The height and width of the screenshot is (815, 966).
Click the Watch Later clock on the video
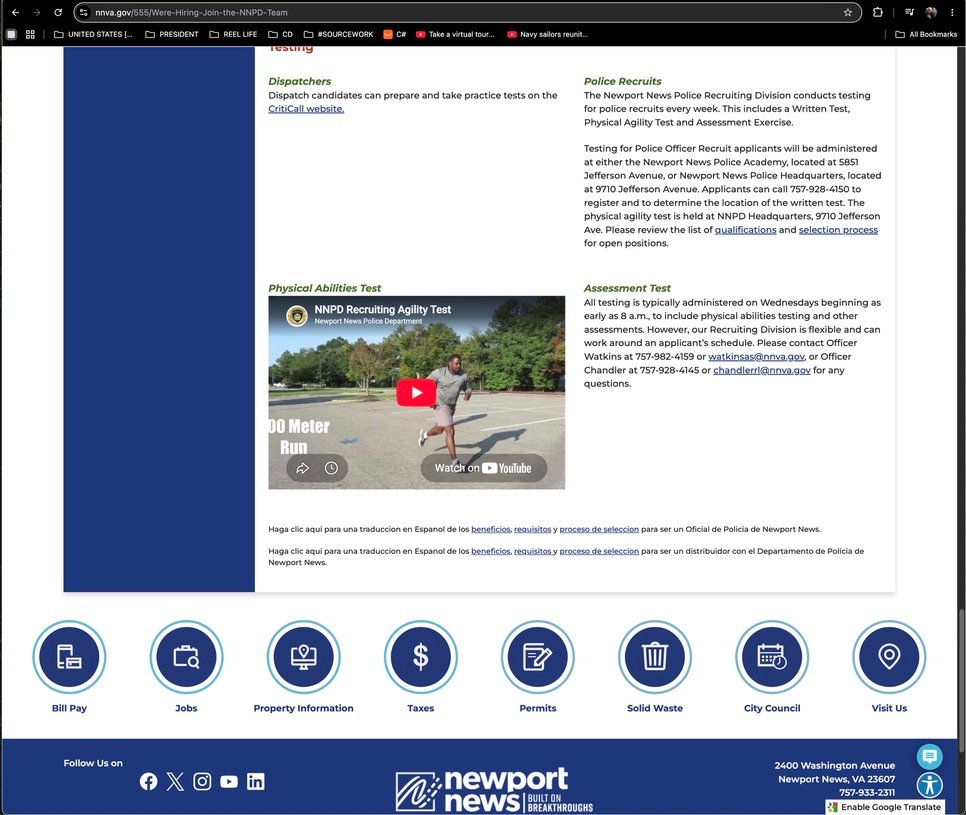[331, 468]
